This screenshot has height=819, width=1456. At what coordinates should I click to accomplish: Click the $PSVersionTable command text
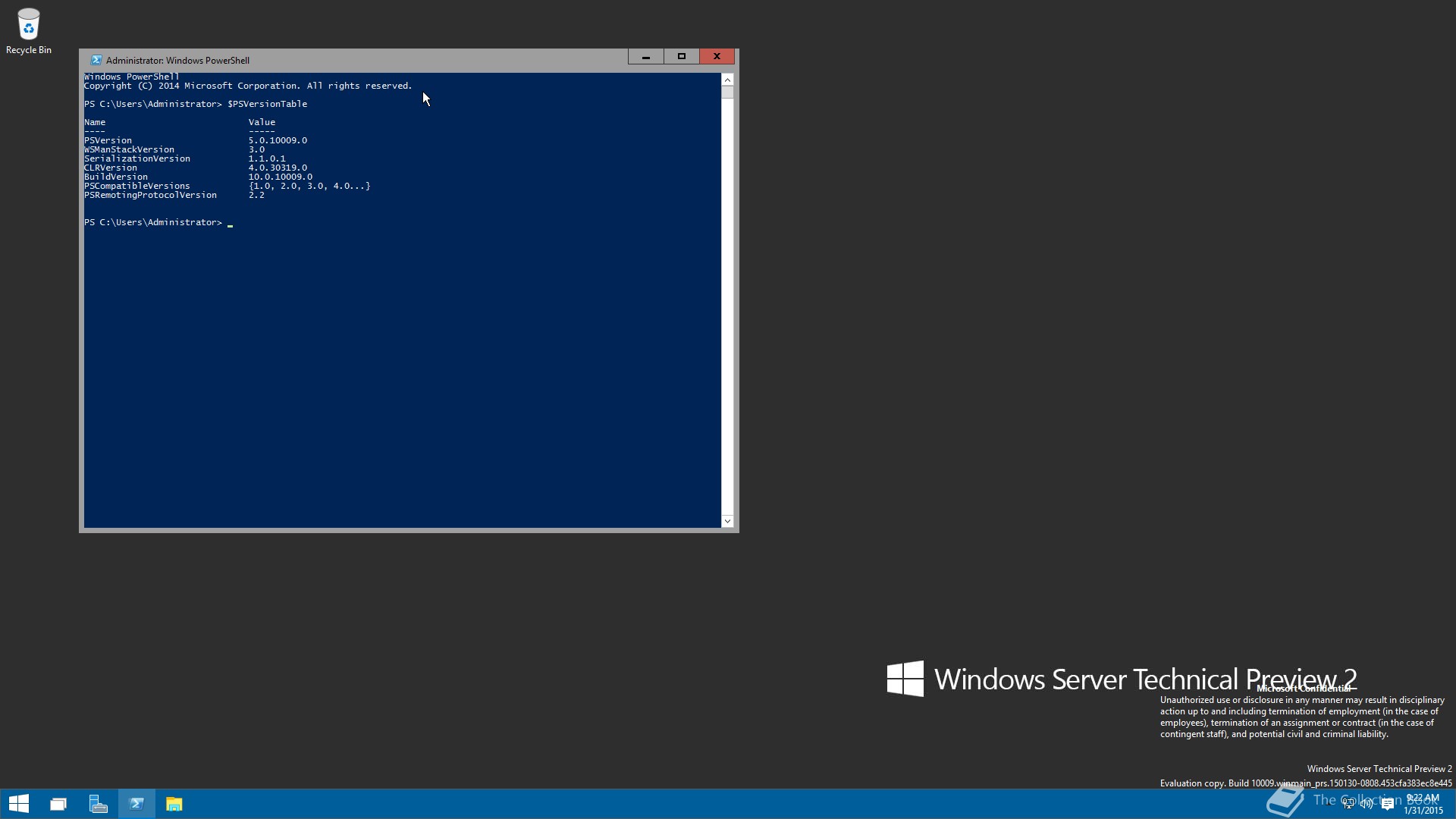[x=267, y=104]
